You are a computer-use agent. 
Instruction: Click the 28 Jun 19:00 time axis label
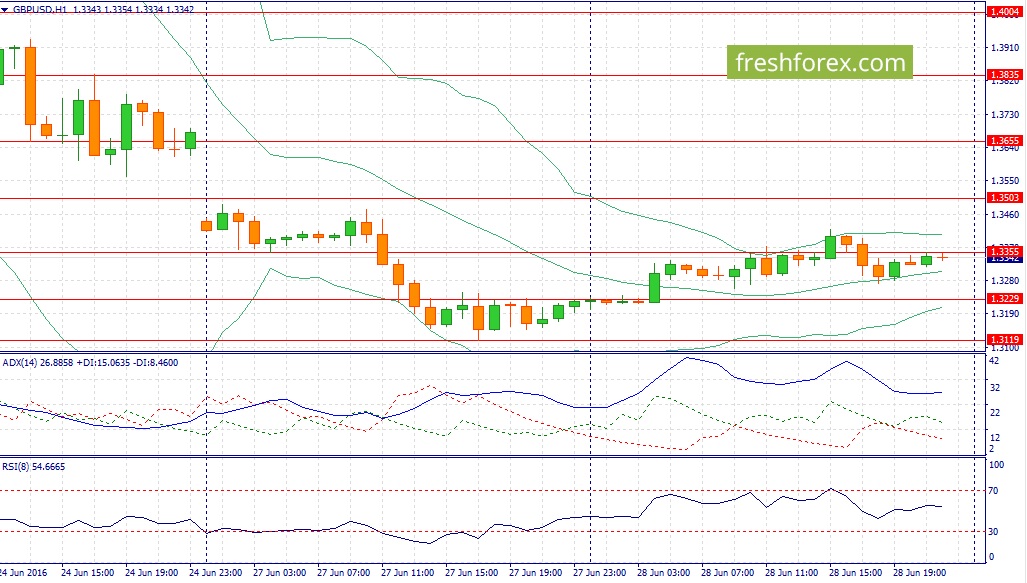click(919, 574)
